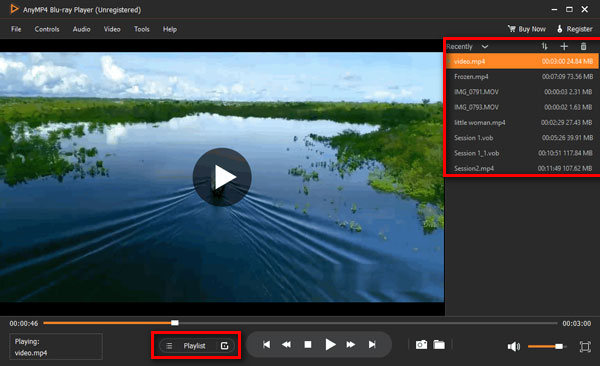Image resolution: width=600 pixels, height=366 pixels.
Task: Close the AnyMP4 player window
Action: tap(585, 9)
